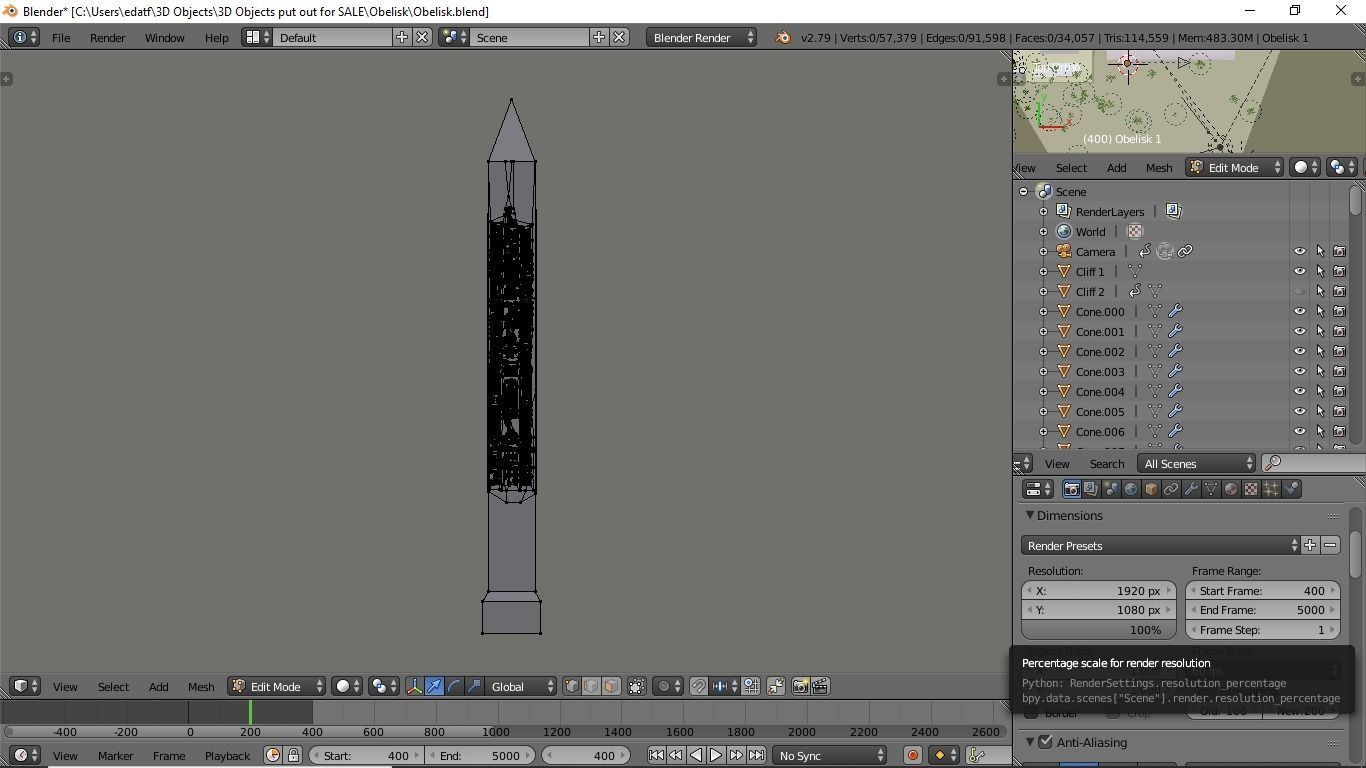Click the mesh data icon beside Cliff 1
This screenshot has height=768, width=1366.
pyautogui.click(x=1135, y=271)
